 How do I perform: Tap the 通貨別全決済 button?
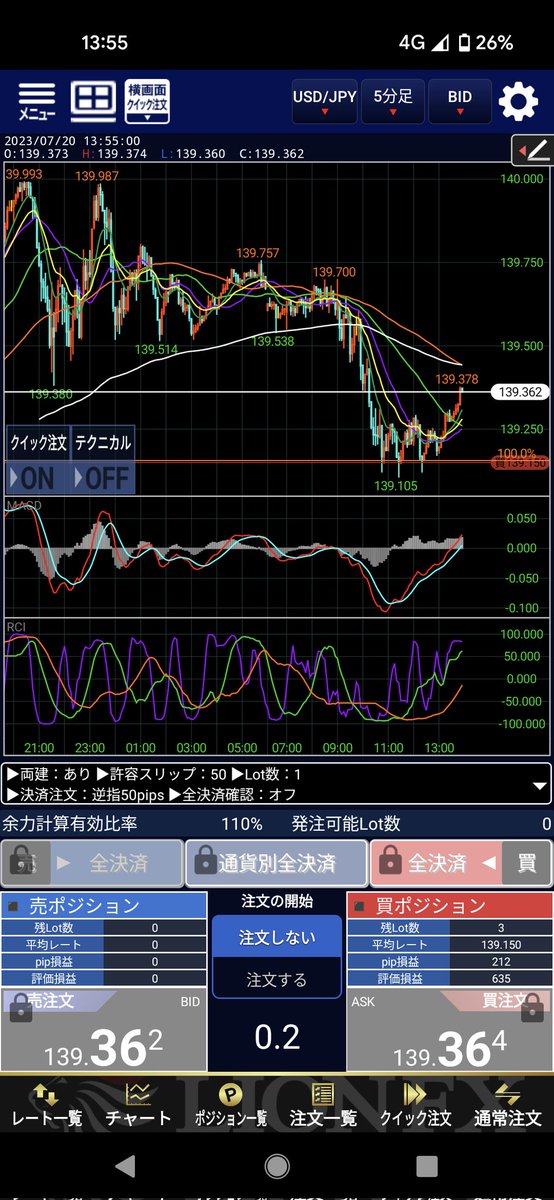(x=276, y=863)
